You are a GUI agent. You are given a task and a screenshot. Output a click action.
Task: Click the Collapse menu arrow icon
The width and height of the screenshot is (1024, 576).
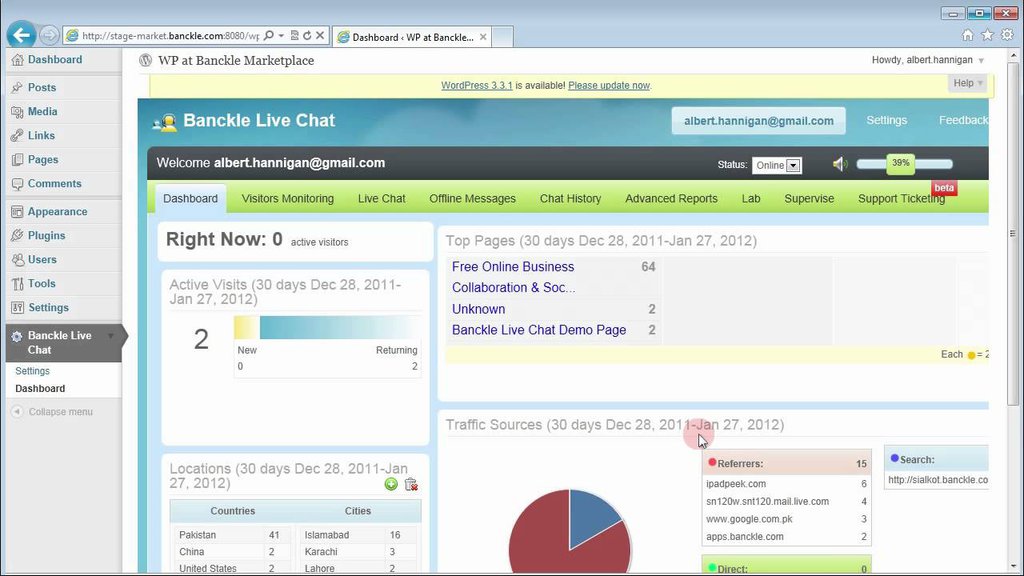coord(18,411)
